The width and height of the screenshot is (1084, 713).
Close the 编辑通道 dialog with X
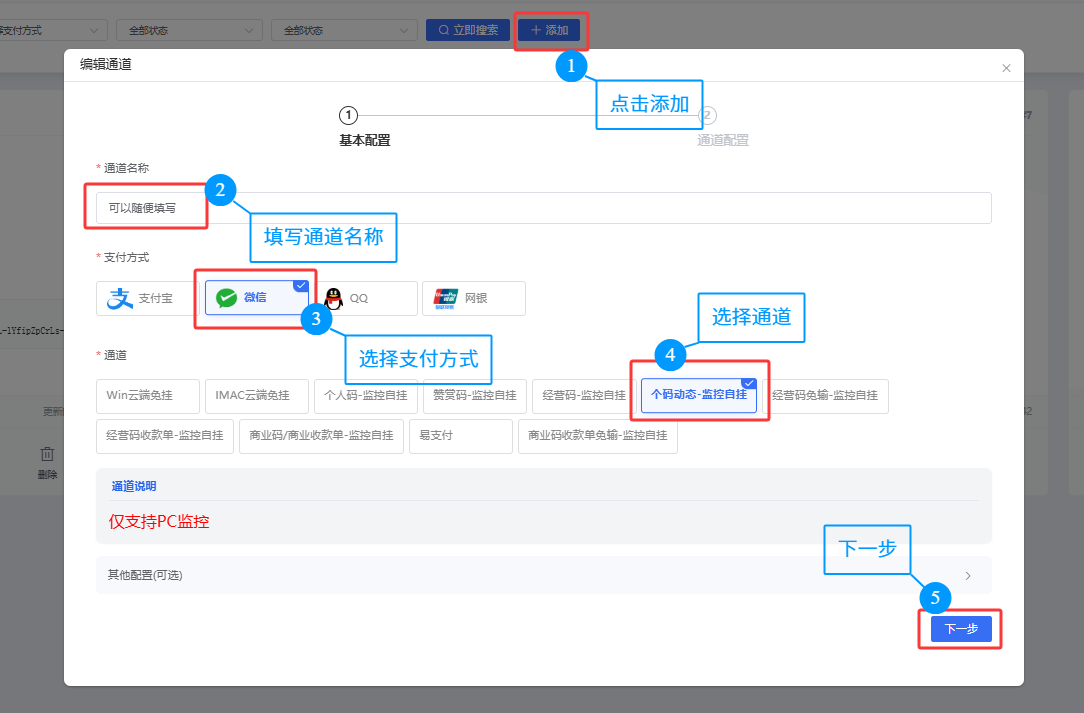(x=1006, y=68)
